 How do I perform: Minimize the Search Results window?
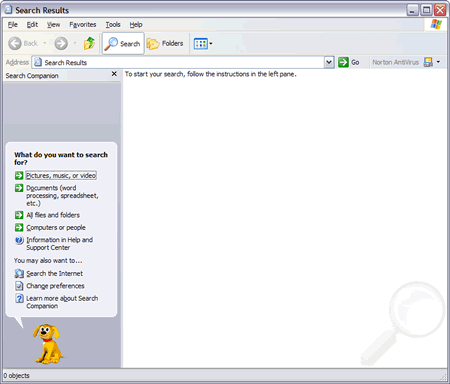coord(412,10)
